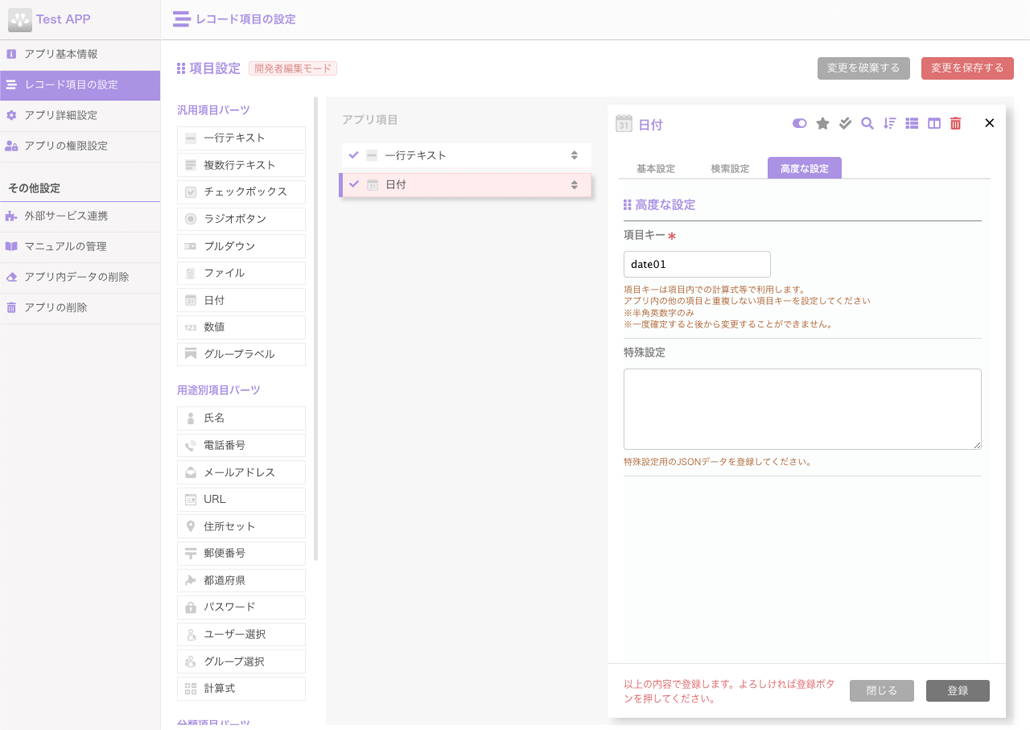This screenshot has width=1030, height=730.
Task: Switch to 基本設定 tab
Action: [656, 168]
